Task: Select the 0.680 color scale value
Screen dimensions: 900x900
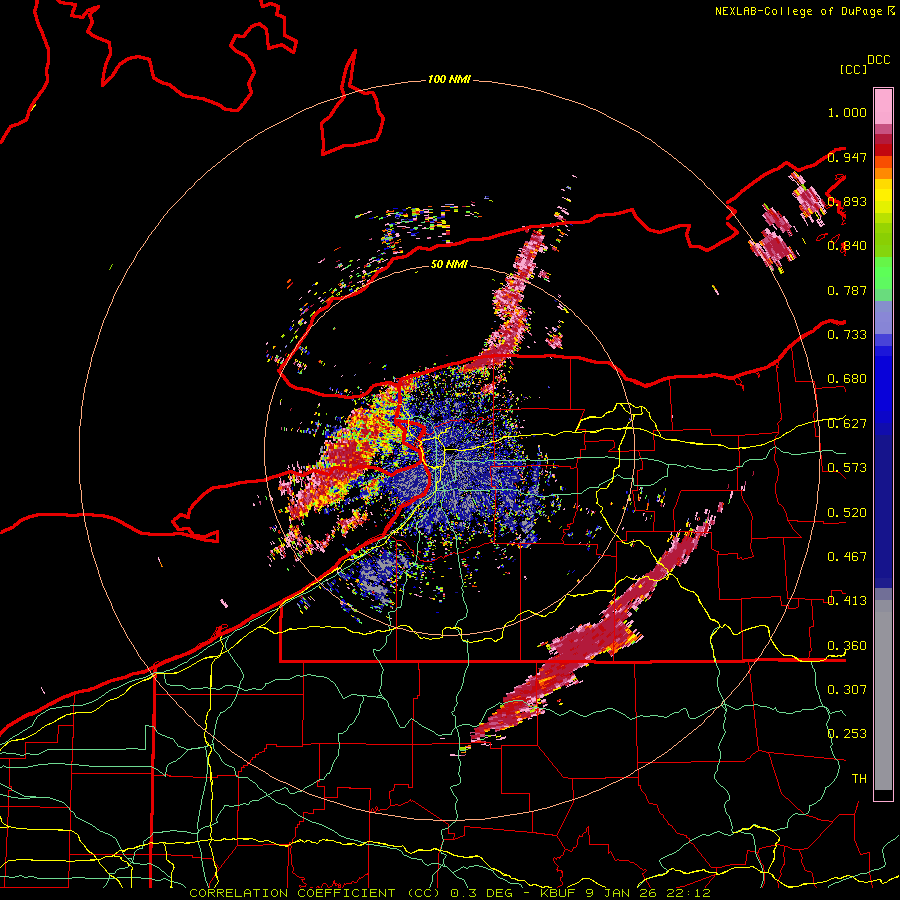Action: [x=847, y=379]
